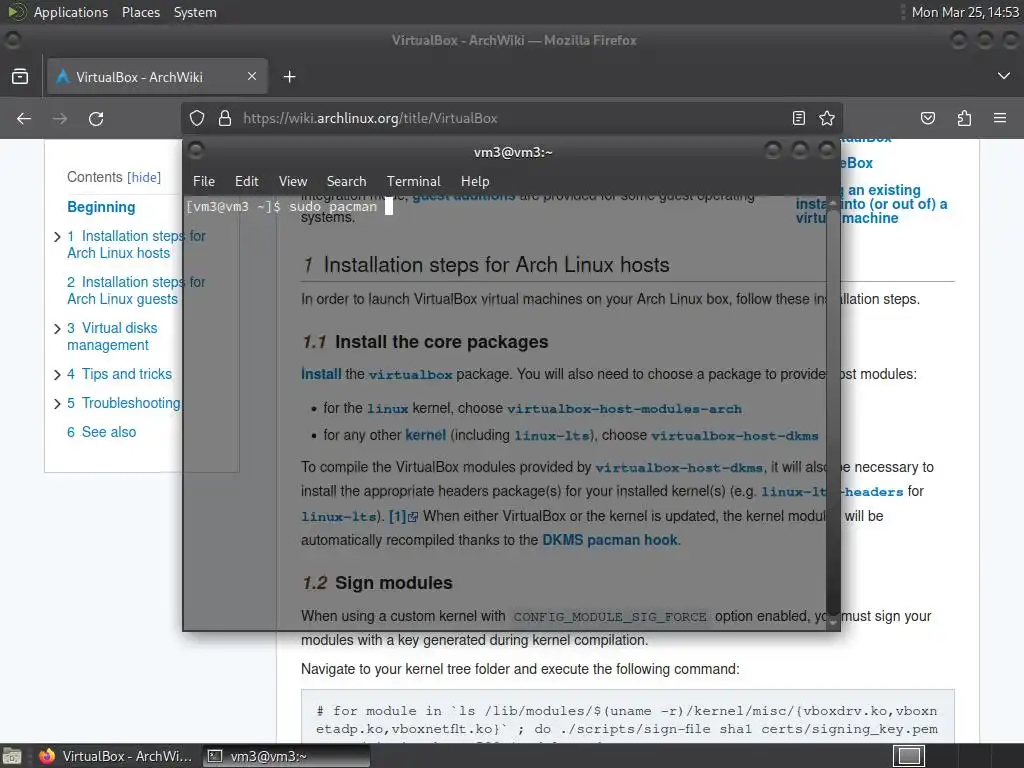This screenshot has width=1024, height=768.
Task: Go to Troubleshooting section
Action: pos(123,403)
